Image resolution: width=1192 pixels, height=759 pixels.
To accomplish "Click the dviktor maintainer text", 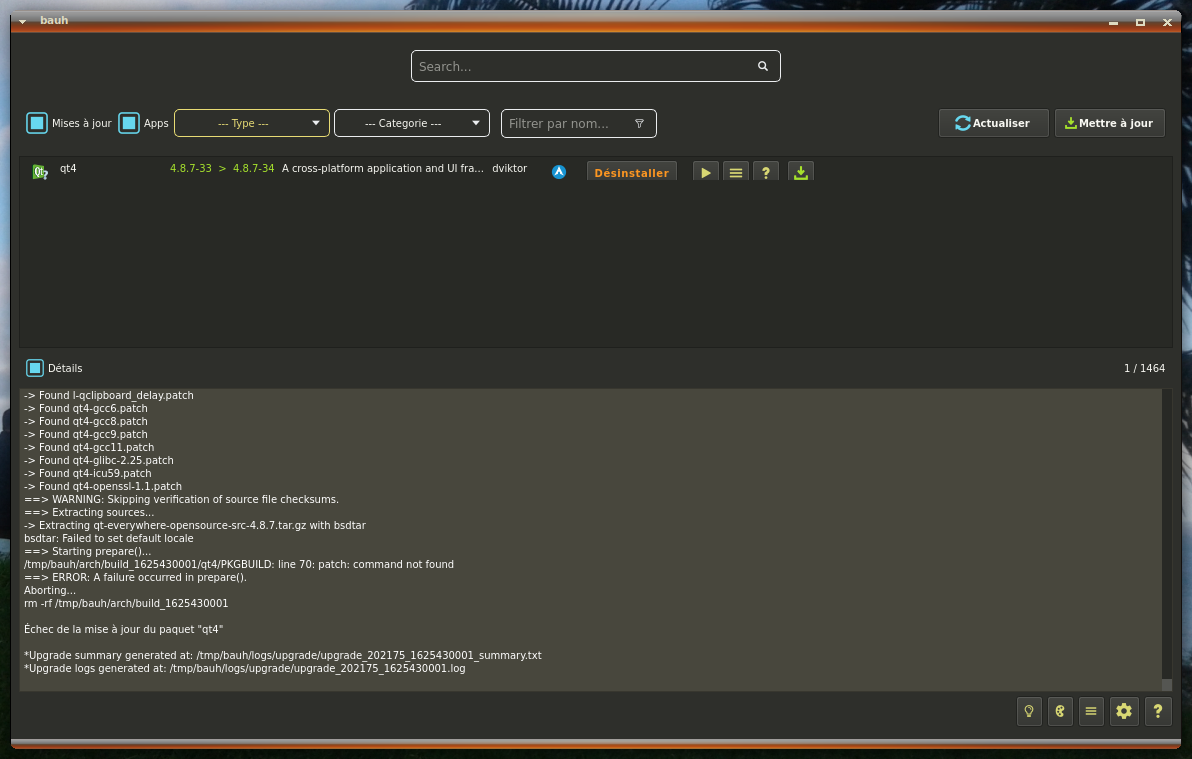I will 509,169.
